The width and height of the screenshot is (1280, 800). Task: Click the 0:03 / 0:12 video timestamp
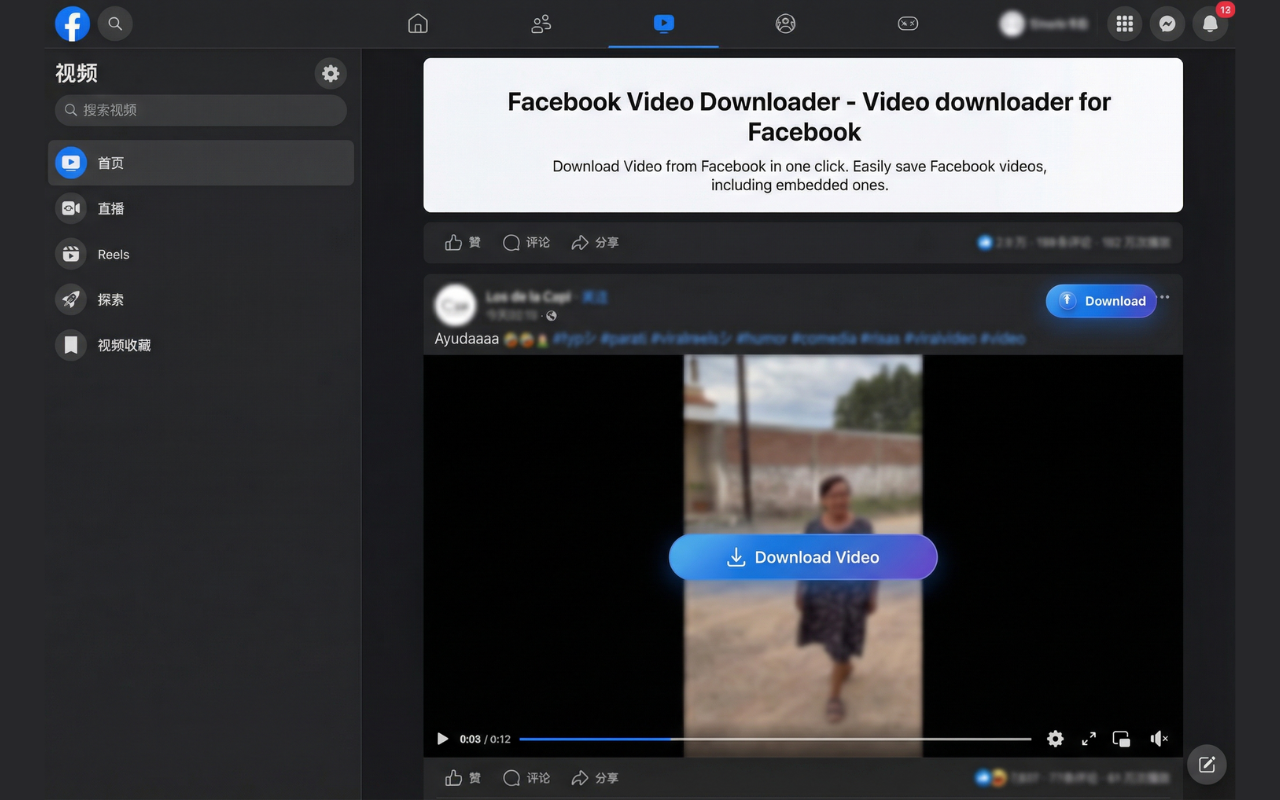[x=485, y=739]
